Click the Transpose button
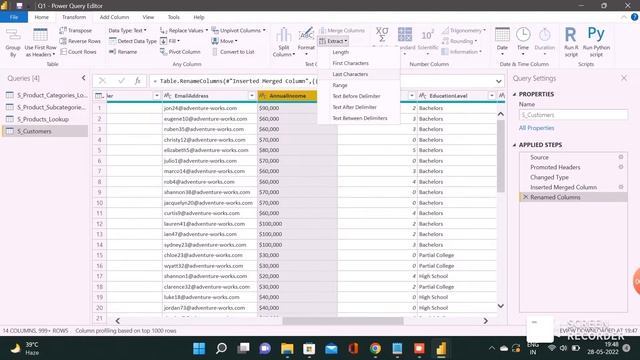 [76, 31]
